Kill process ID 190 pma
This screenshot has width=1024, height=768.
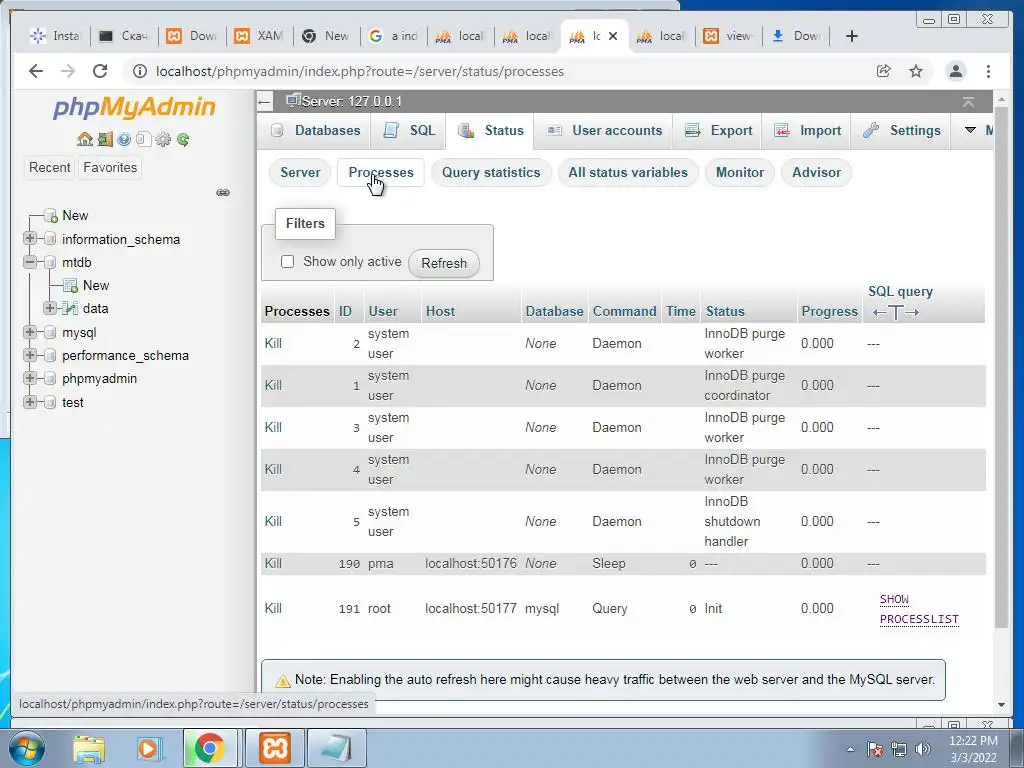[x=273, y=563]
